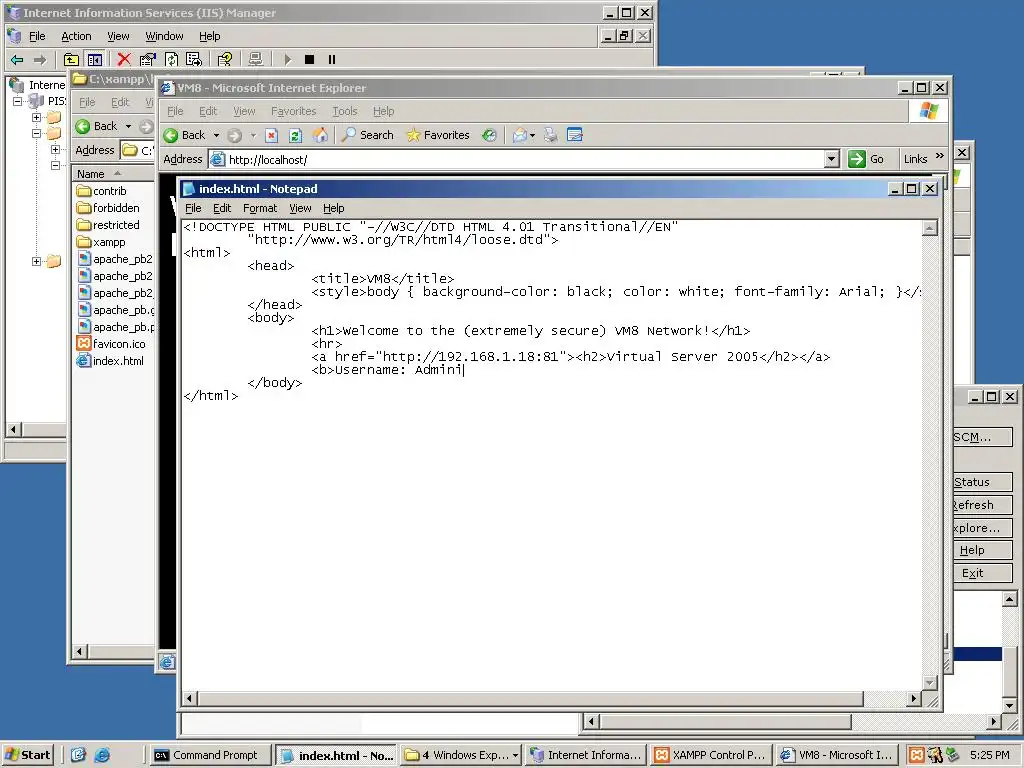Click the Explorer window Back button
The width and height of the screenshot is (1024, 768).
(96, 126)
